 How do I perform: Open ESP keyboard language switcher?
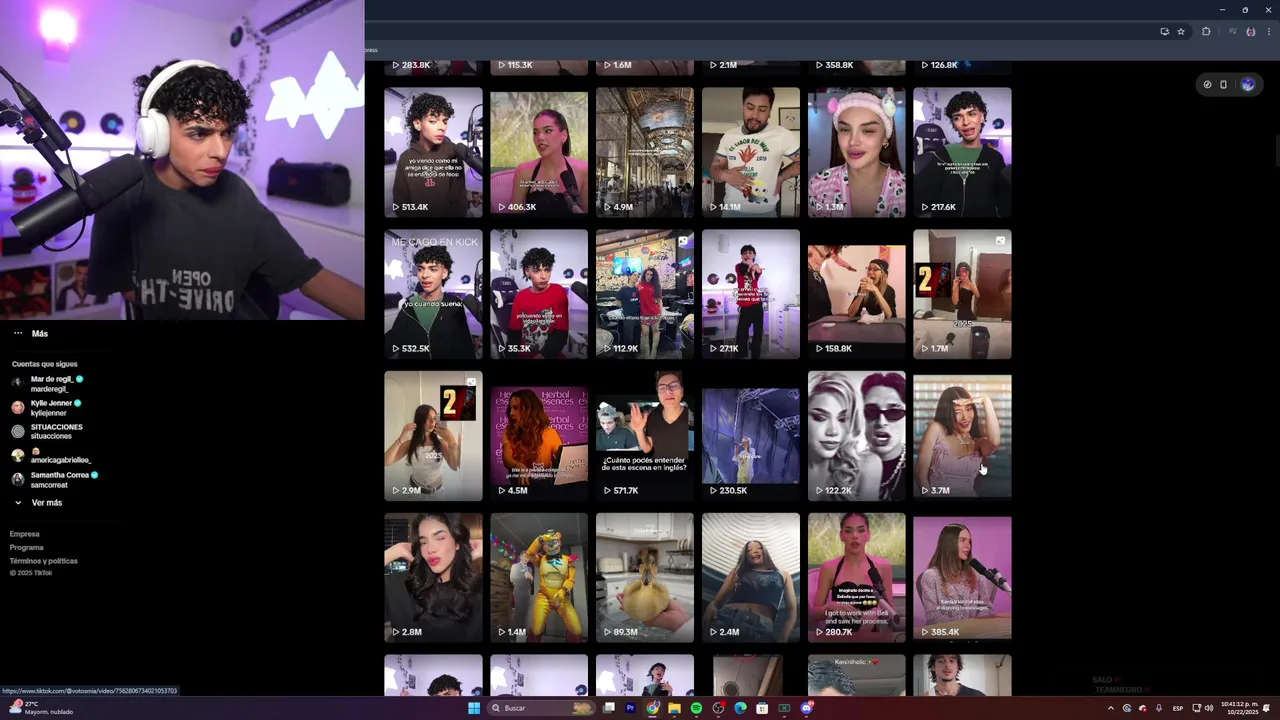[x=1178, y=708]
